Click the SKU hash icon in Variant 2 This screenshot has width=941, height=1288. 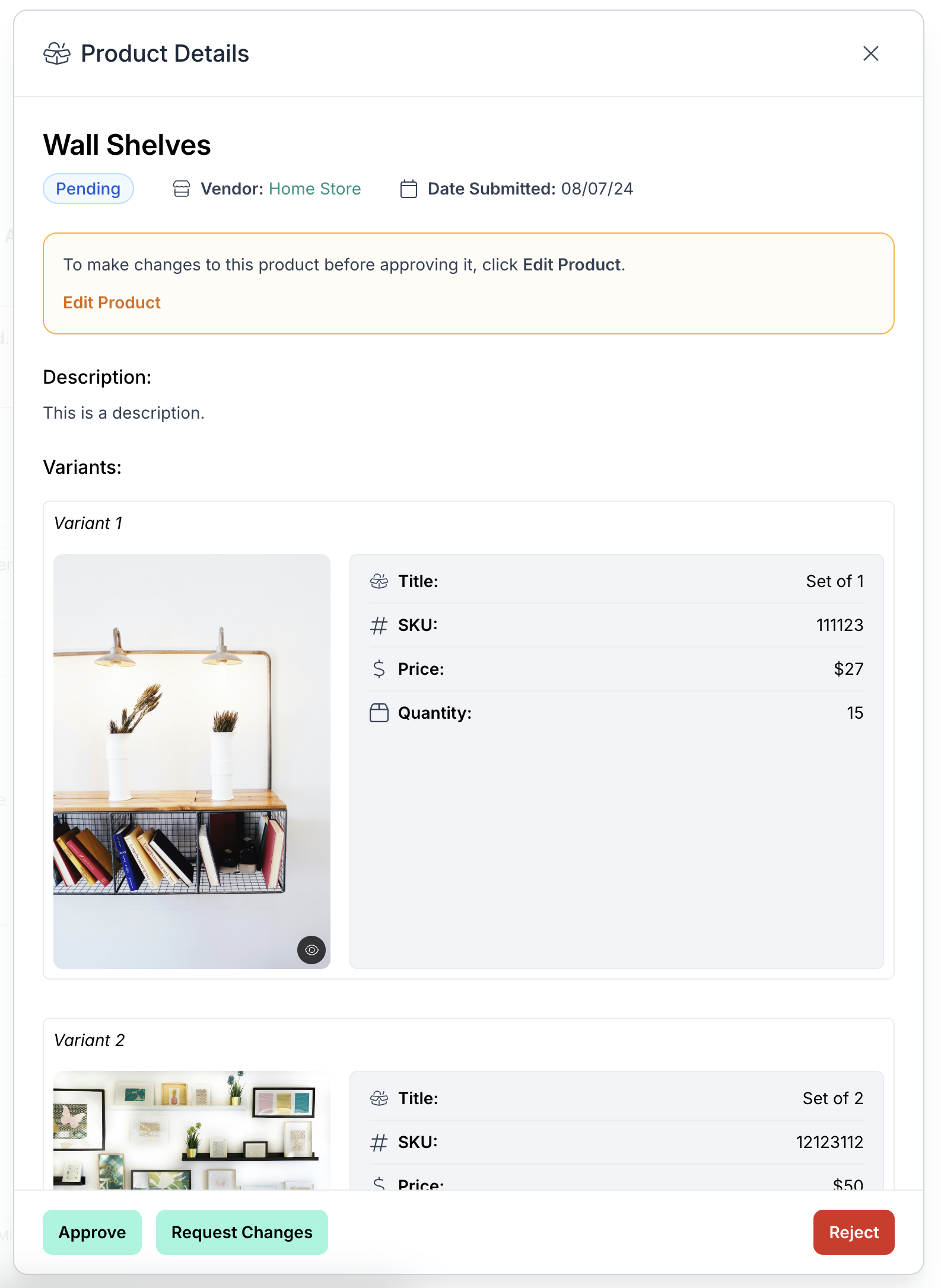379,1142
